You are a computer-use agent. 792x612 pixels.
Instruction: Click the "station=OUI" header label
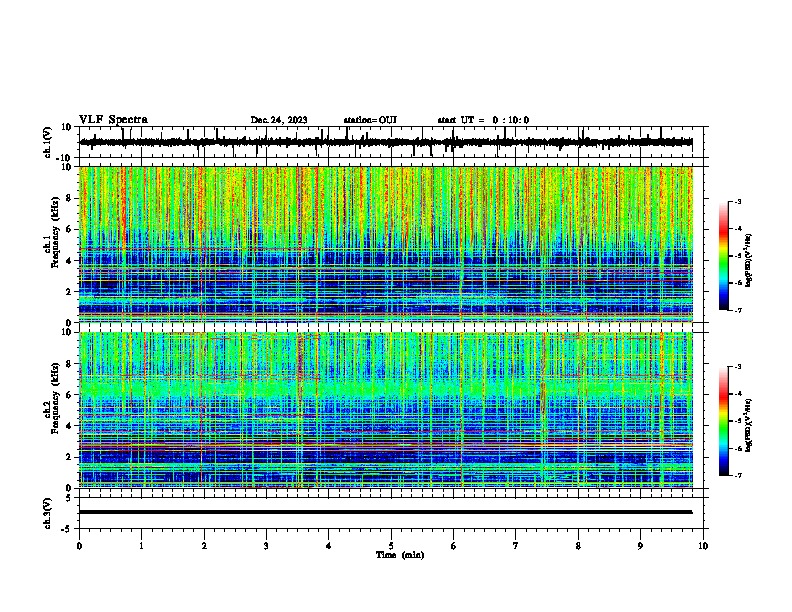[370, 120]
